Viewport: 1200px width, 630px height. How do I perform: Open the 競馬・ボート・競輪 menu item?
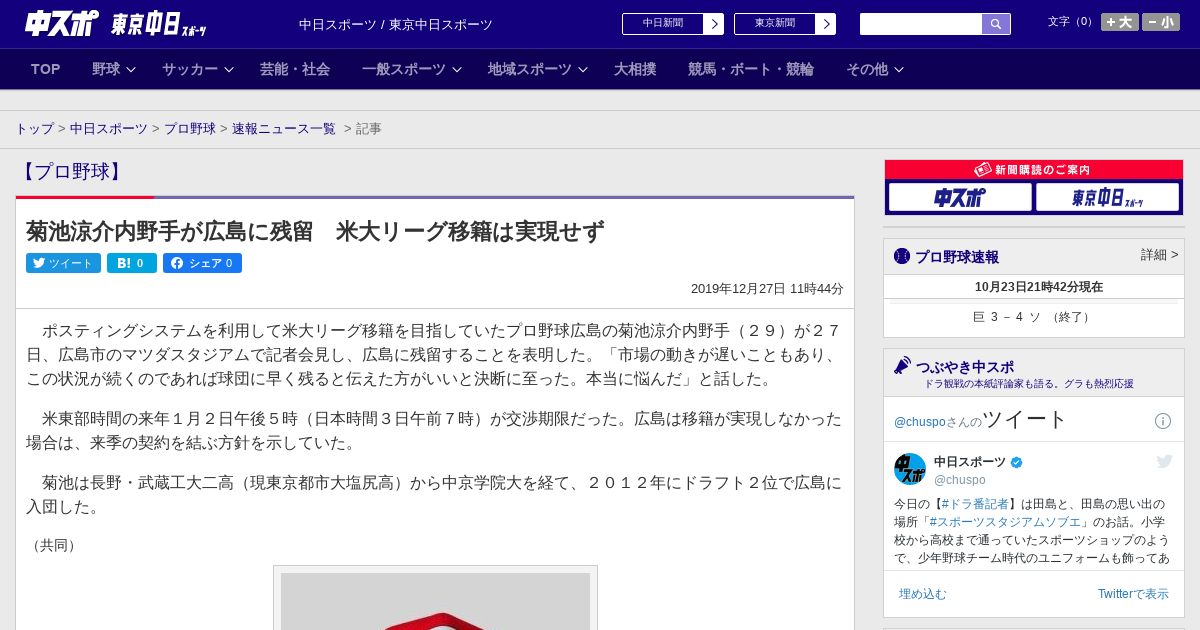(751, 69)
